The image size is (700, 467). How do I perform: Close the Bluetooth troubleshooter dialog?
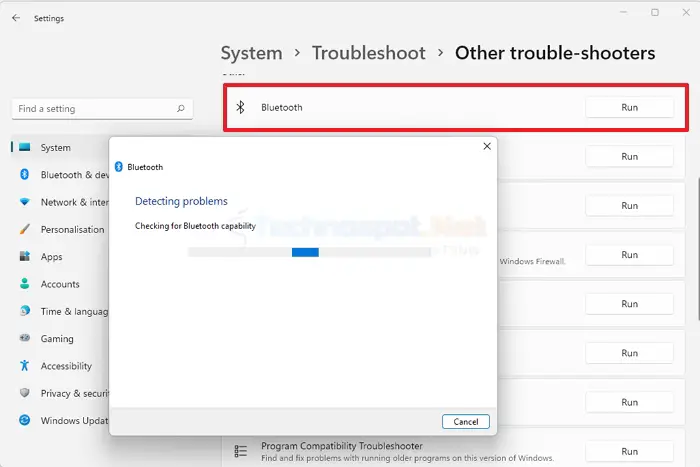(487, 146)
